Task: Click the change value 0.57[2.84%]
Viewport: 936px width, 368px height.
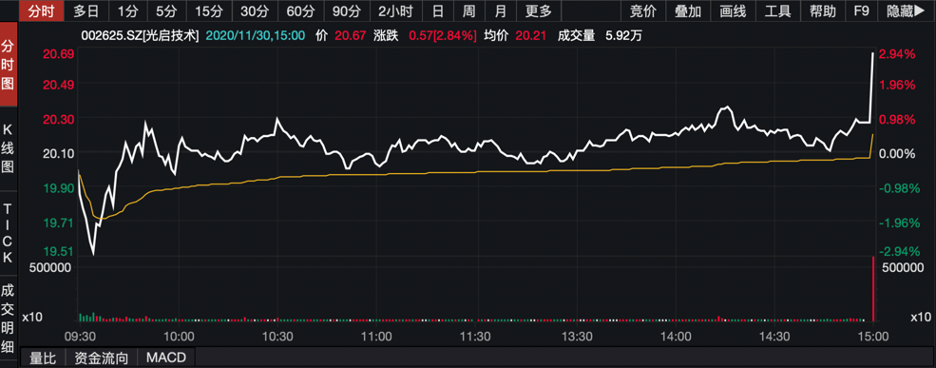Action: [442, 36]
